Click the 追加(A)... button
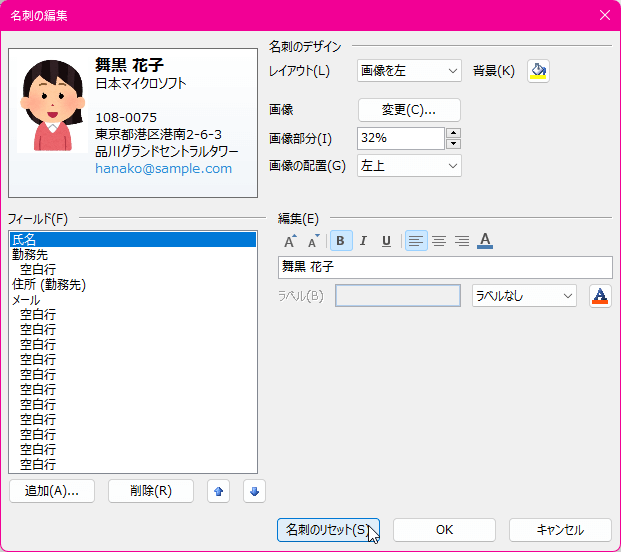 pyautogui.click(x=52, y=491)
